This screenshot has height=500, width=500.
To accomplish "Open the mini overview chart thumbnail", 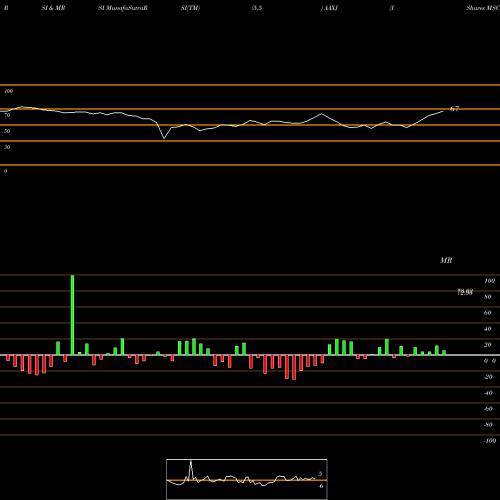I will (247, 479).
